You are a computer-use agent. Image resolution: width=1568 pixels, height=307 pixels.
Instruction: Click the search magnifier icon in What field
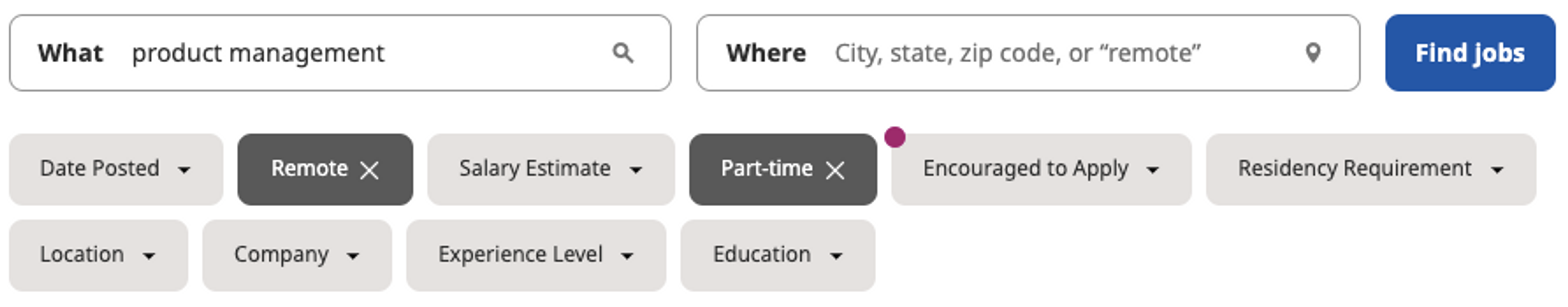623,53
